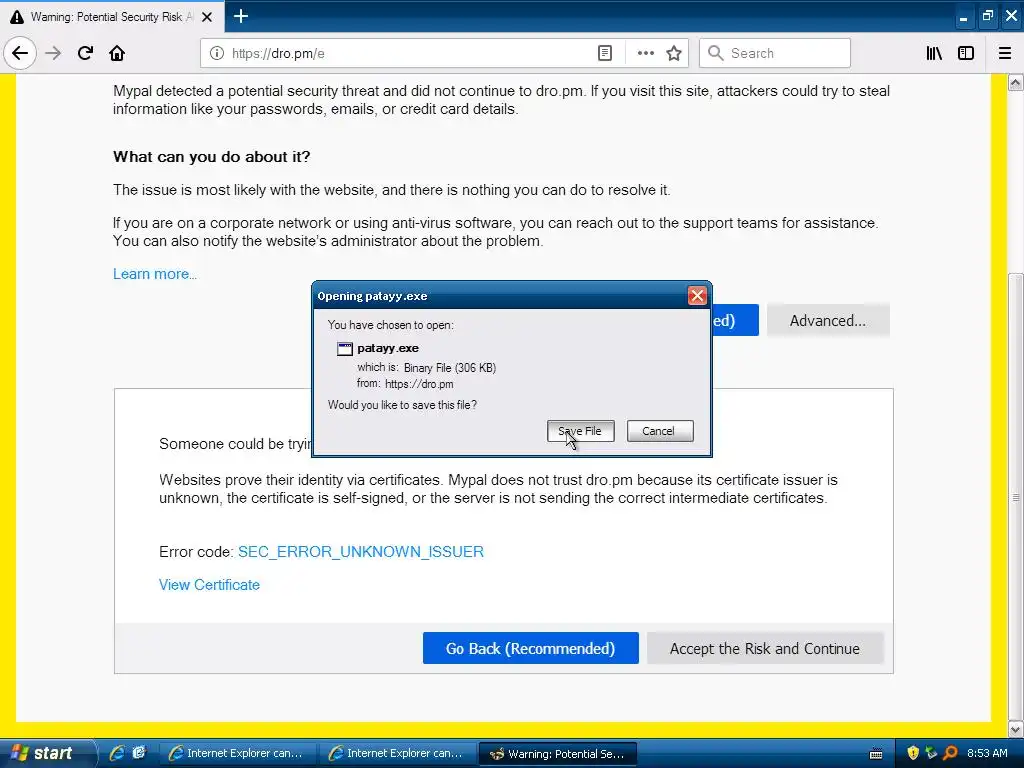
Task: Select the Warning: Potential Security Risk tab
Action: coord(112,17)
